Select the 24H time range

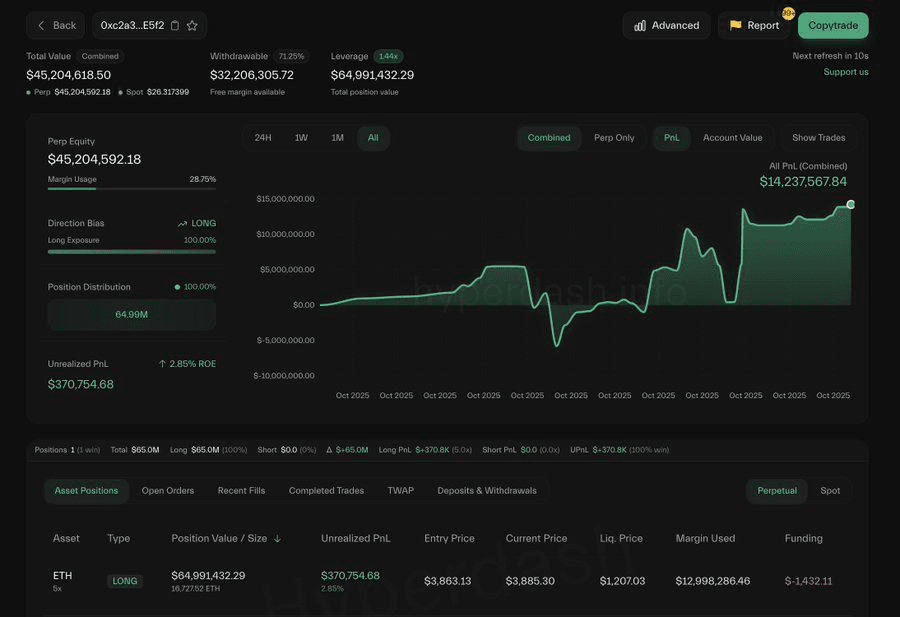point(263,138)
